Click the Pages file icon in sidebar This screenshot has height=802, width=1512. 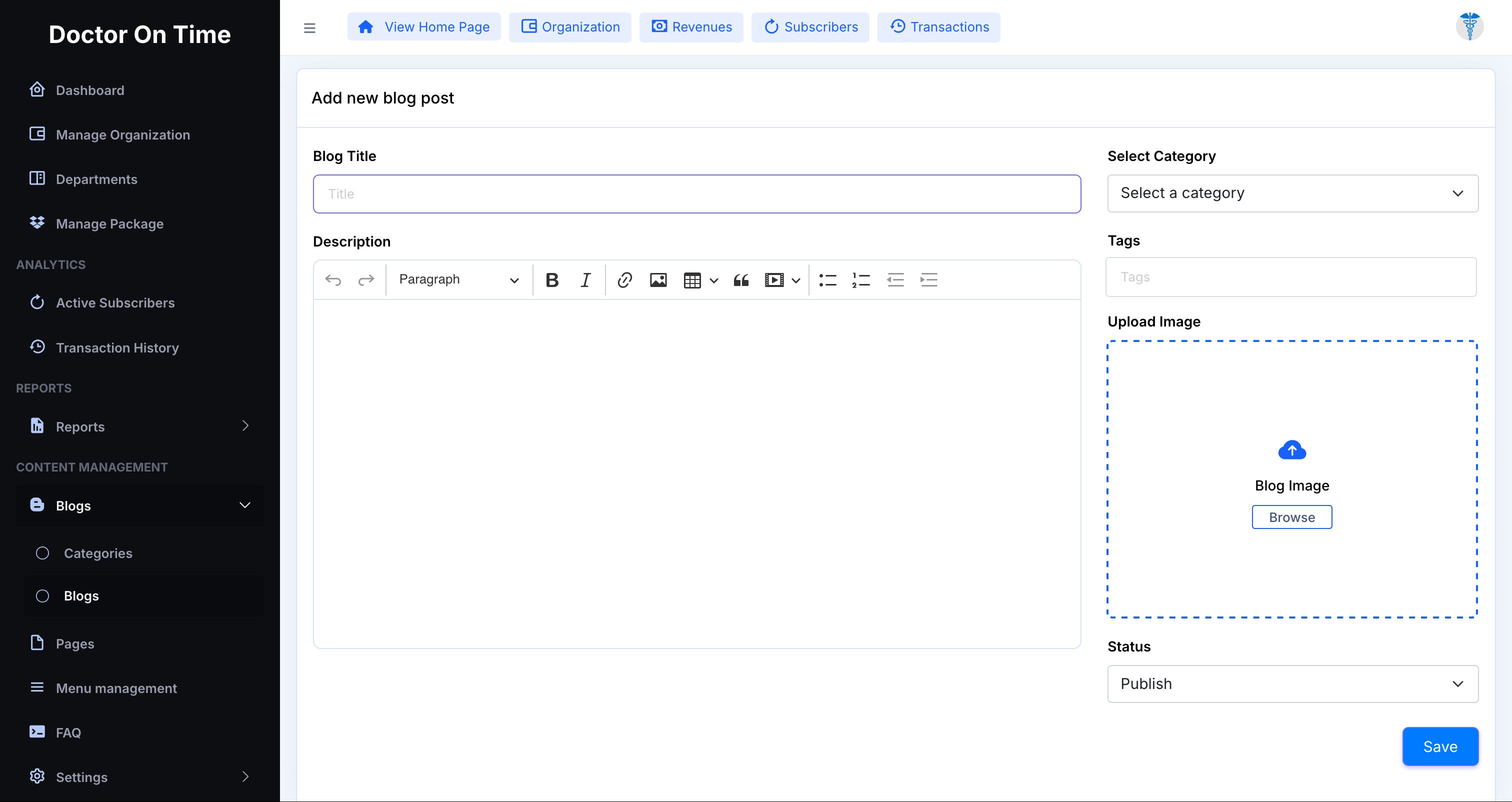tap(37, 642)
